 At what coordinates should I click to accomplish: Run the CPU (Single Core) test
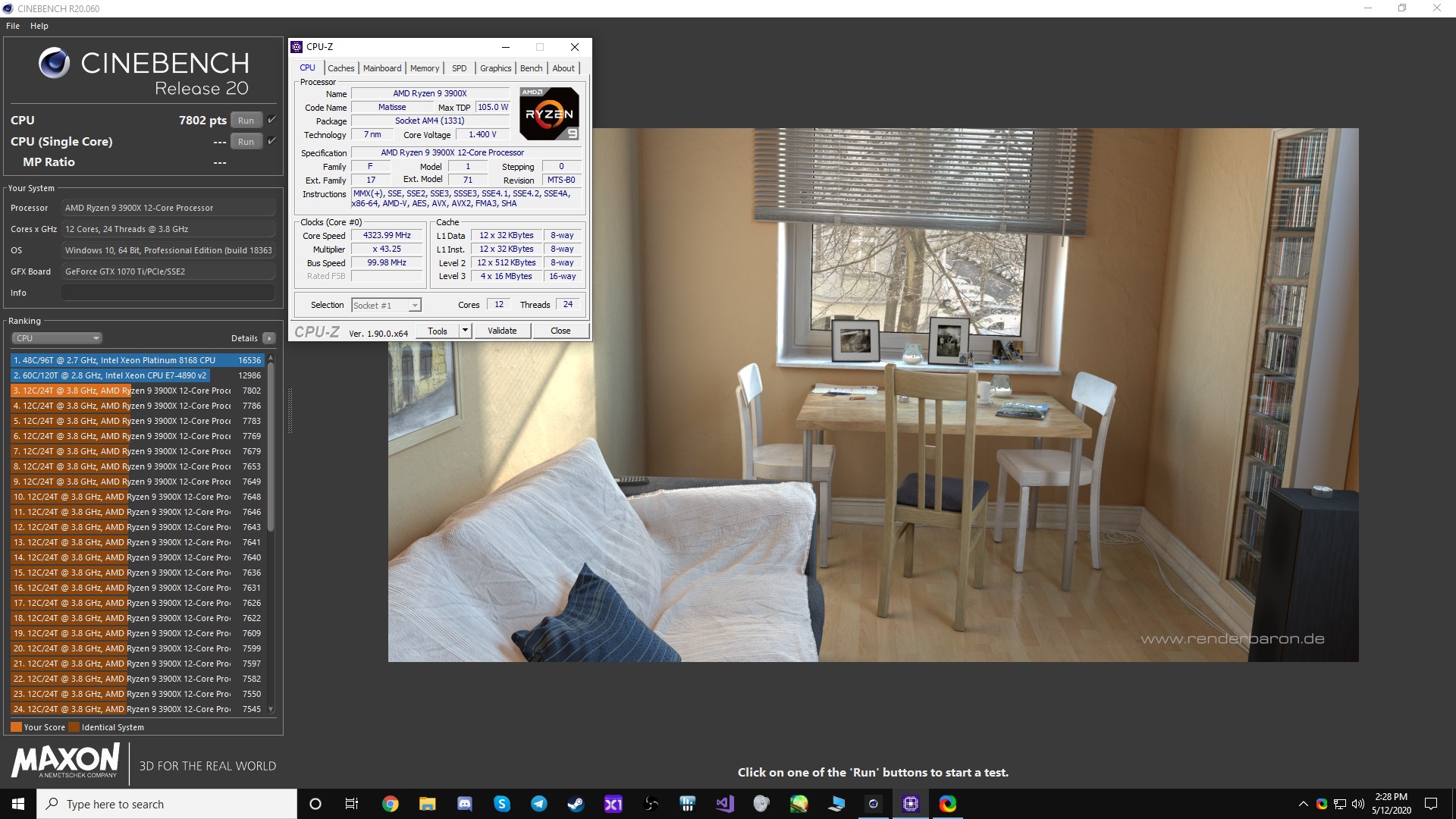click(x=246, y=142)
